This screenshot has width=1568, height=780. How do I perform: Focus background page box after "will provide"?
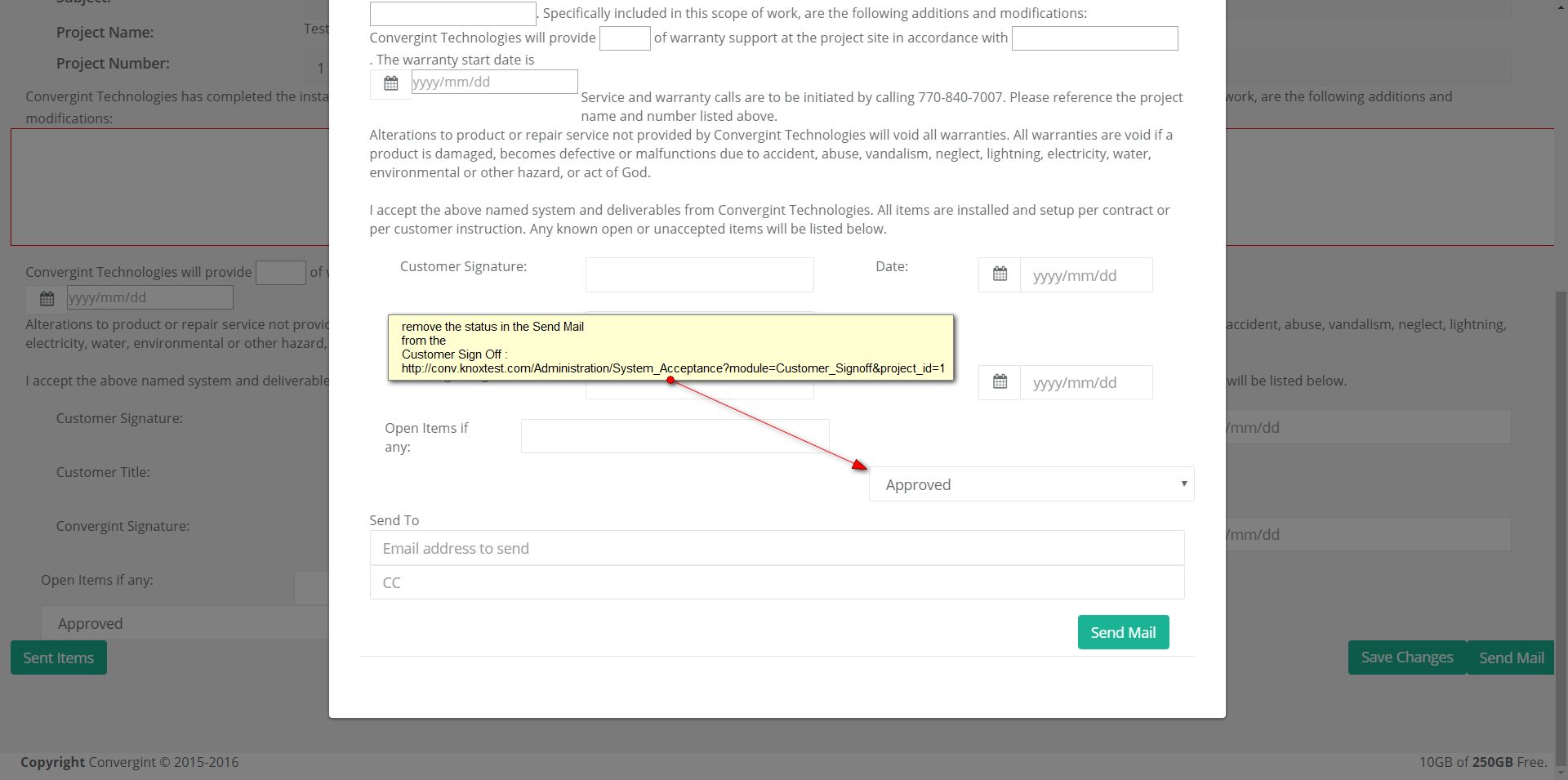(x=280, y=273)
